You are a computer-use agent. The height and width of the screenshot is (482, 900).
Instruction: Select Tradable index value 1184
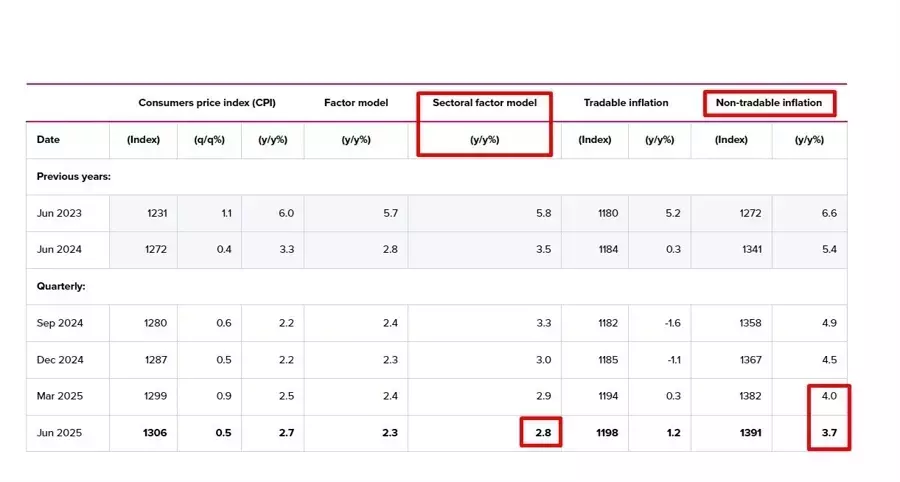point(608,249)
